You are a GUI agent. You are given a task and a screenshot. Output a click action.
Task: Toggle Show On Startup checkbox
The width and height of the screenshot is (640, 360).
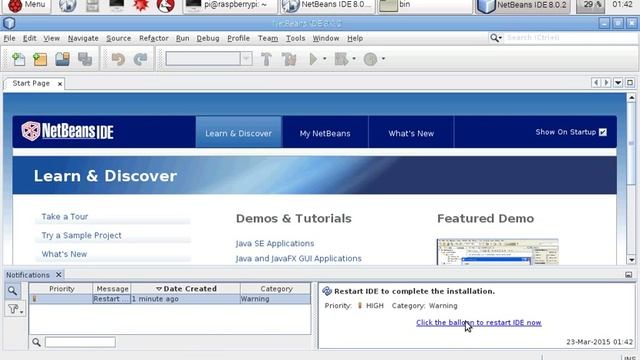click(602, 132)
